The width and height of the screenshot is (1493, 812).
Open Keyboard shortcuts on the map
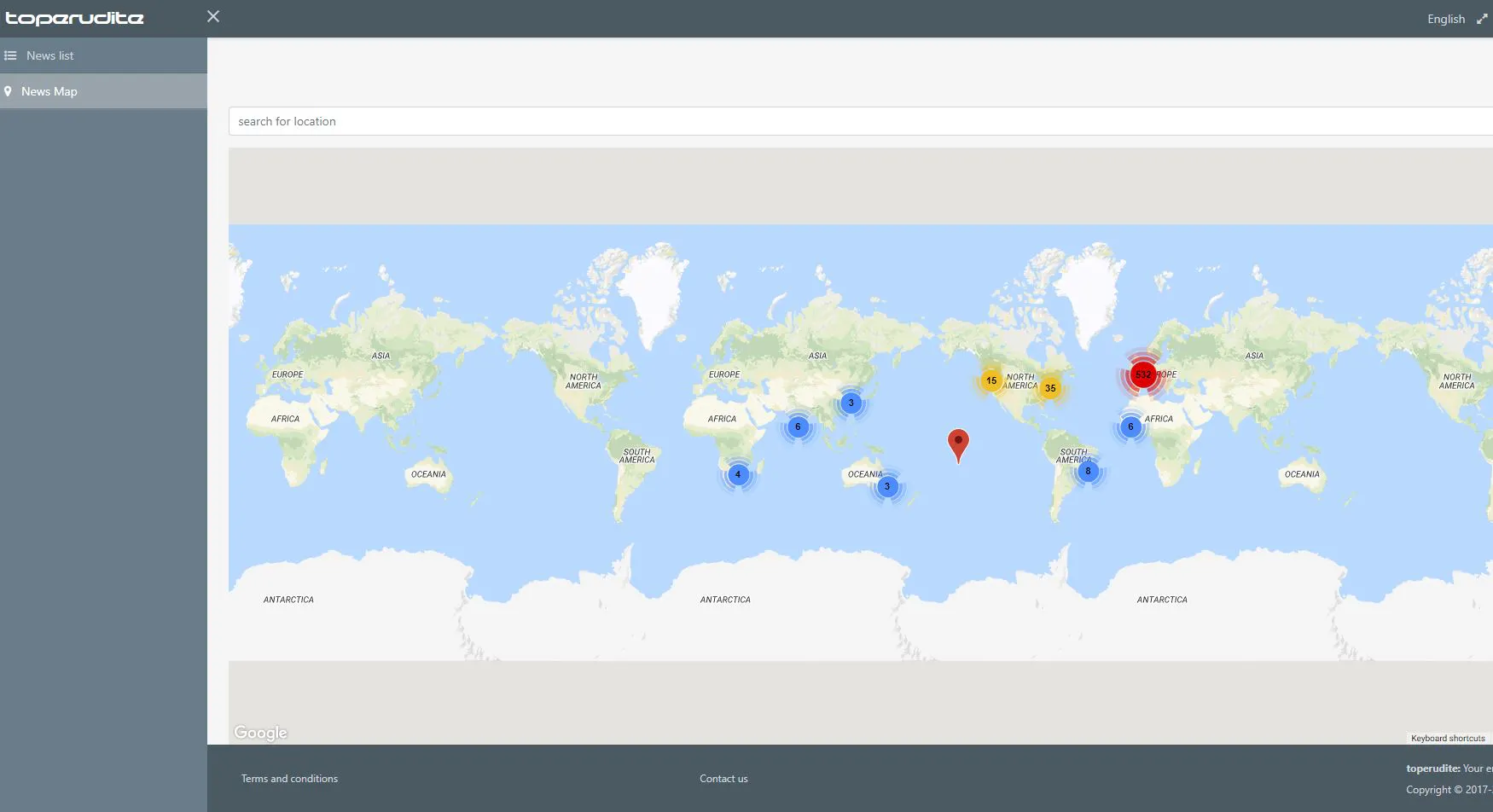(1448, 739)
